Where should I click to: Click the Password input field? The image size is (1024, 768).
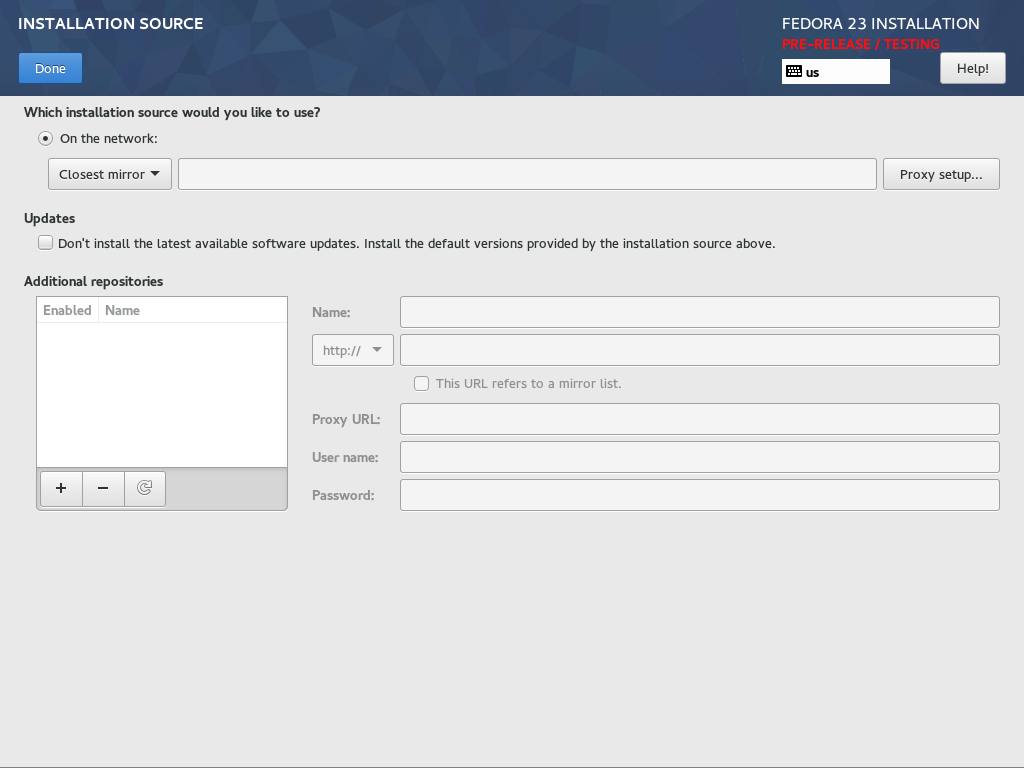(x=699, y=495)
